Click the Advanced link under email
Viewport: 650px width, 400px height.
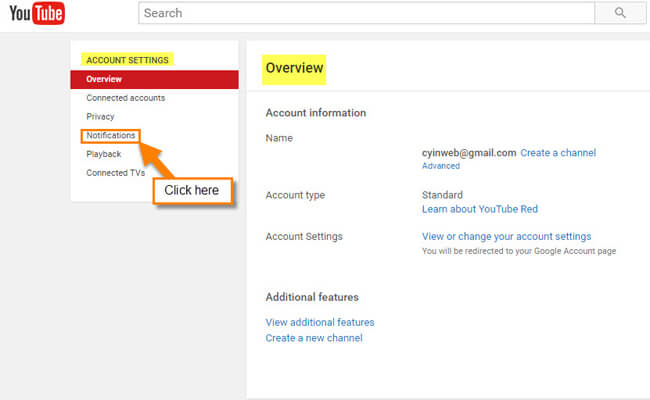(441, 166)
